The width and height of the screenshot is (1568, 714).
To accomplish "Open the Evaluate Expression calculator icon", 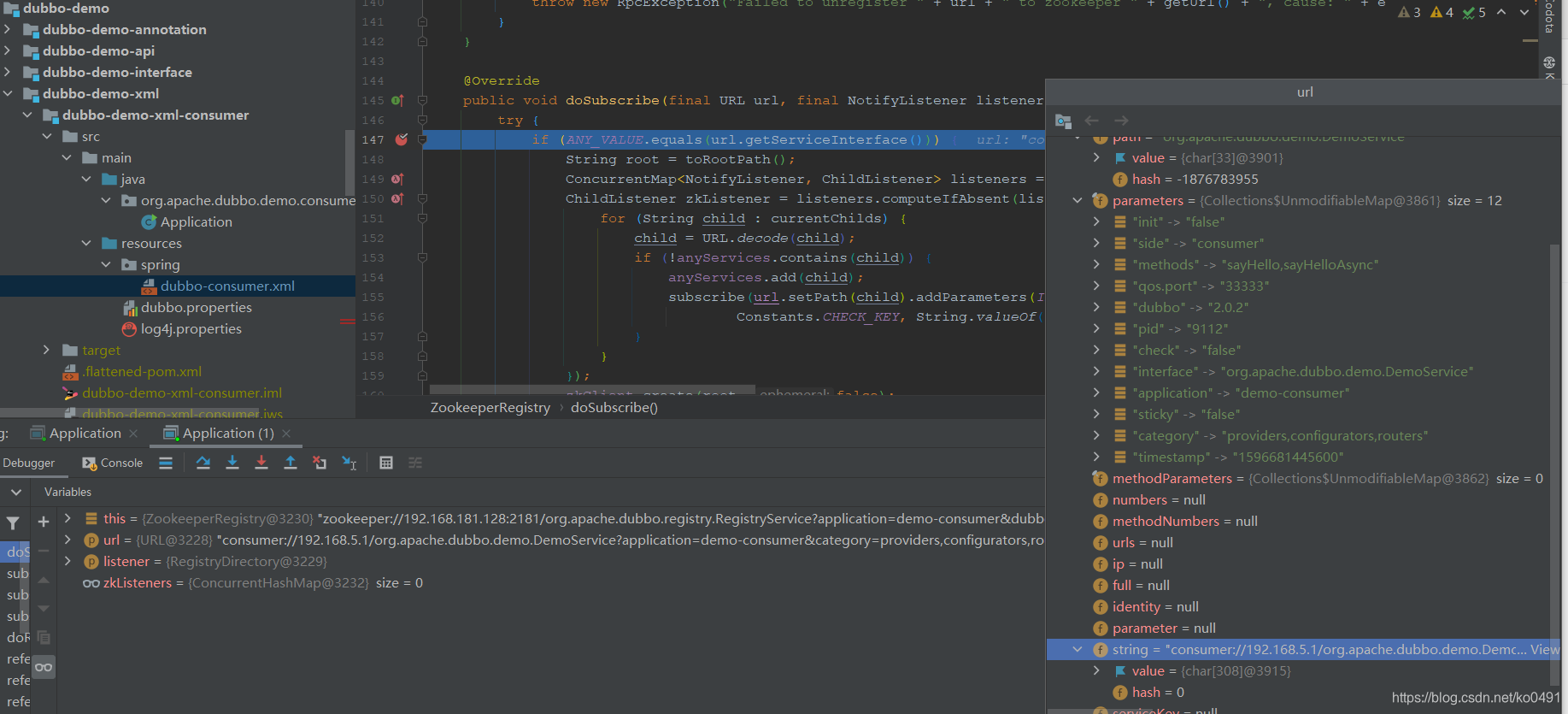I will pos(386,463).
